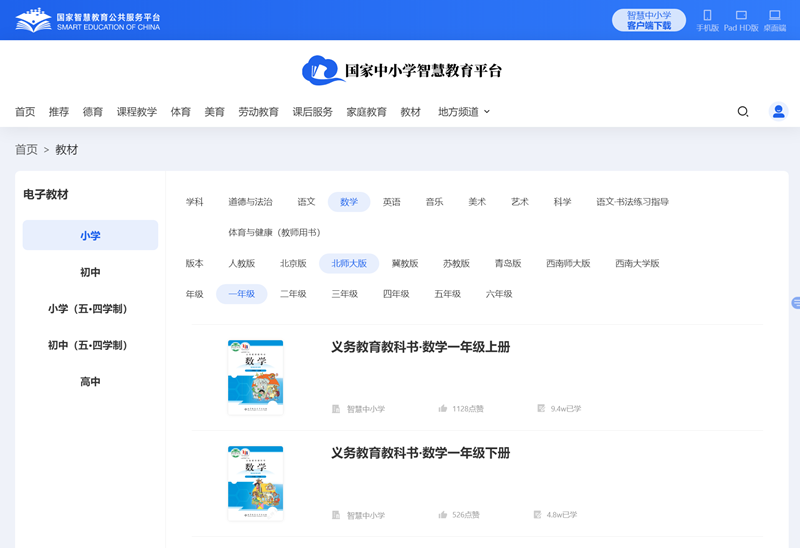Filter subject by 艺术

(x=520, y=202)
